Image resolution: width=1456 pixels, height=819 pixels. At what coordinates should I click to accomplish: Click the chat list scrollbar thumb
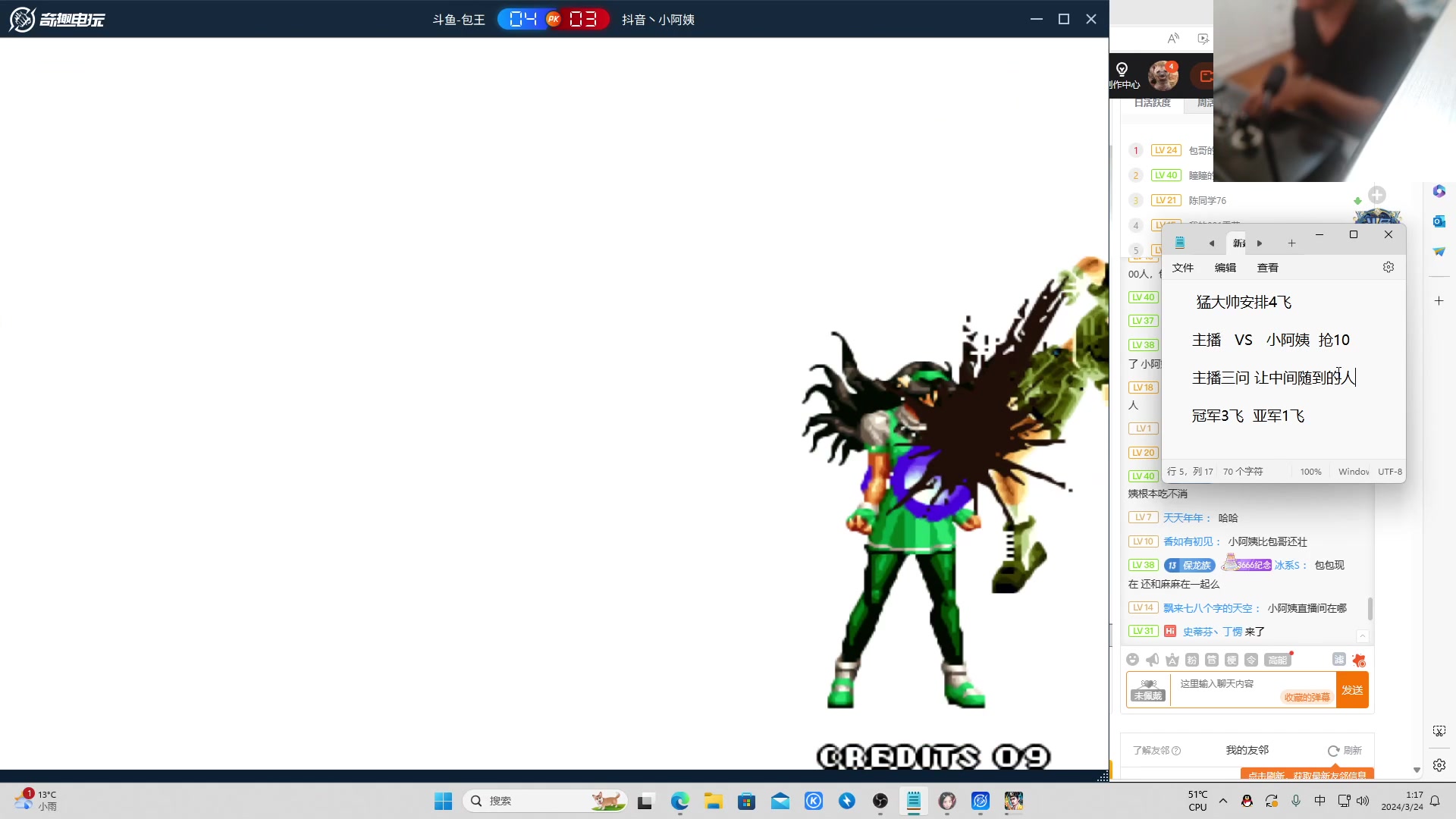pyautogui.click(x=1370, y=608)
